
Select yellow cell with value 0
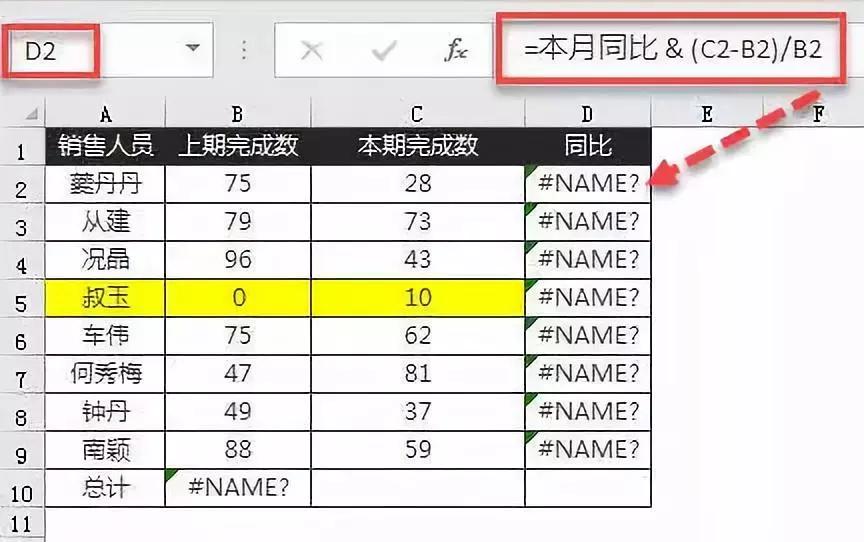[x=238, y=298]
